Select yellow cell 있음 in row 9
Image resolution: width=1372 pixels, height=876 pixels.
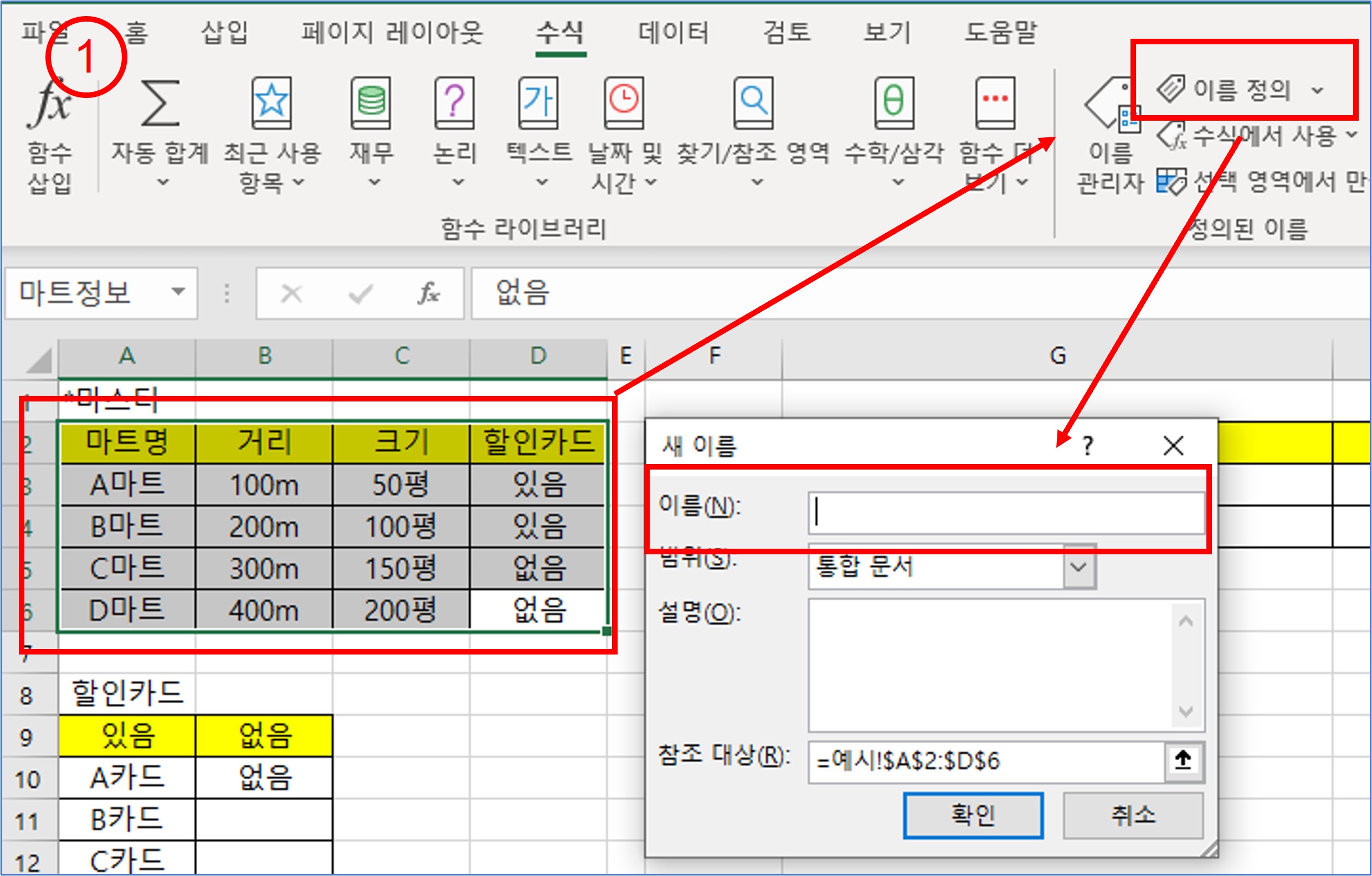(x=127, y=736)
